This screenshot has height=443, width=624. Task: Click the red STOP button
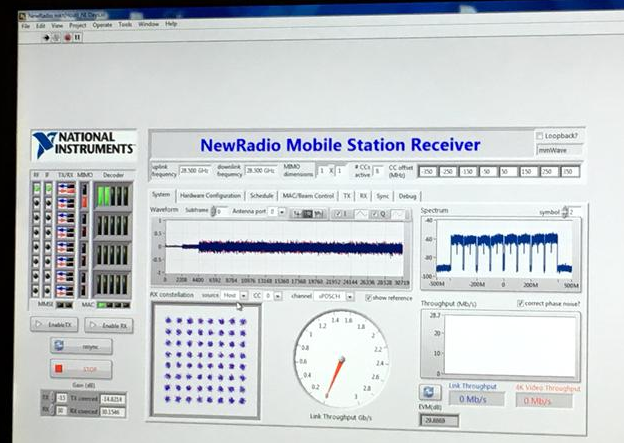click(x=82, y=369)
